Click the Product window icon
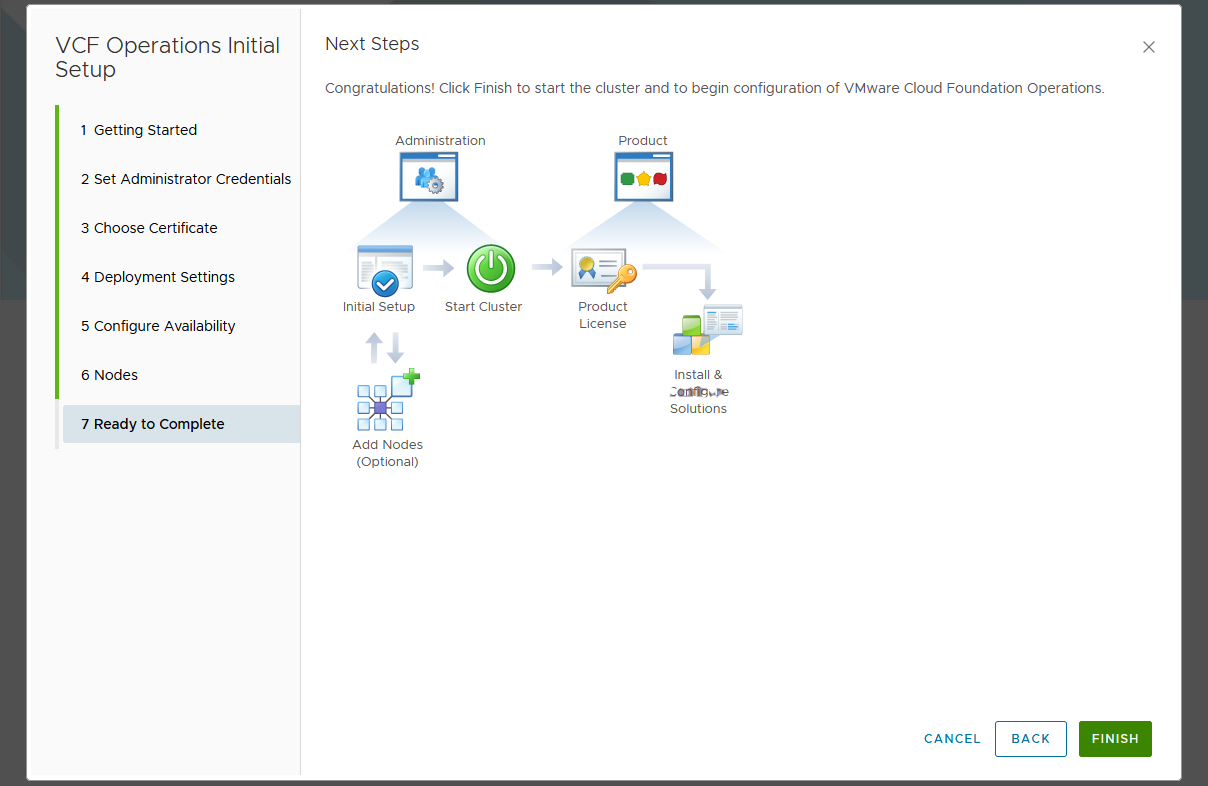The width and height of the screenshot is (1208, 786). click(x=643, y=177)
